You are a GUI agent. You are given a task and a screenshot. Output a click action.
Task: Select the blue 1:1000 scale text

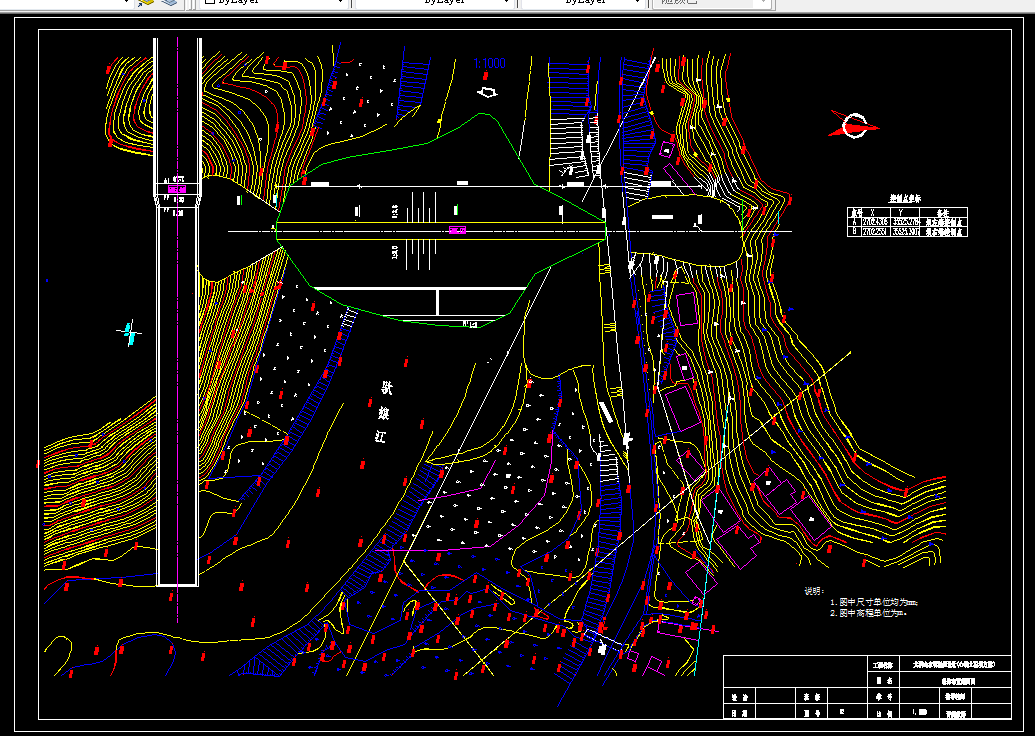(x=490, y=64)
